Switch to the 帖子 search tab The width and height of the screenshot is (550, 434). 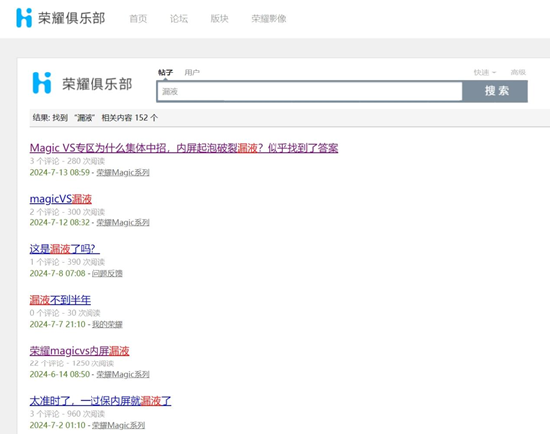point(165,72)
